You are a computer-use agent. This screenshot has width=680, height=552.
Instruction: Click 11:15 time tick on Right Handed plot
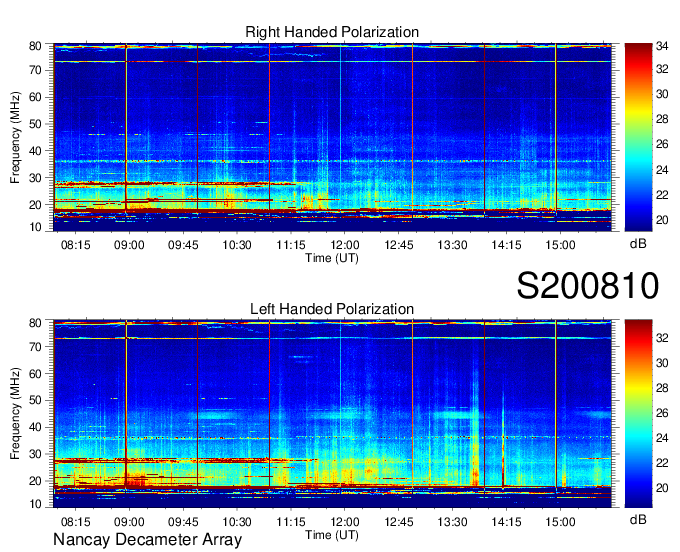(x=291, y=245)
